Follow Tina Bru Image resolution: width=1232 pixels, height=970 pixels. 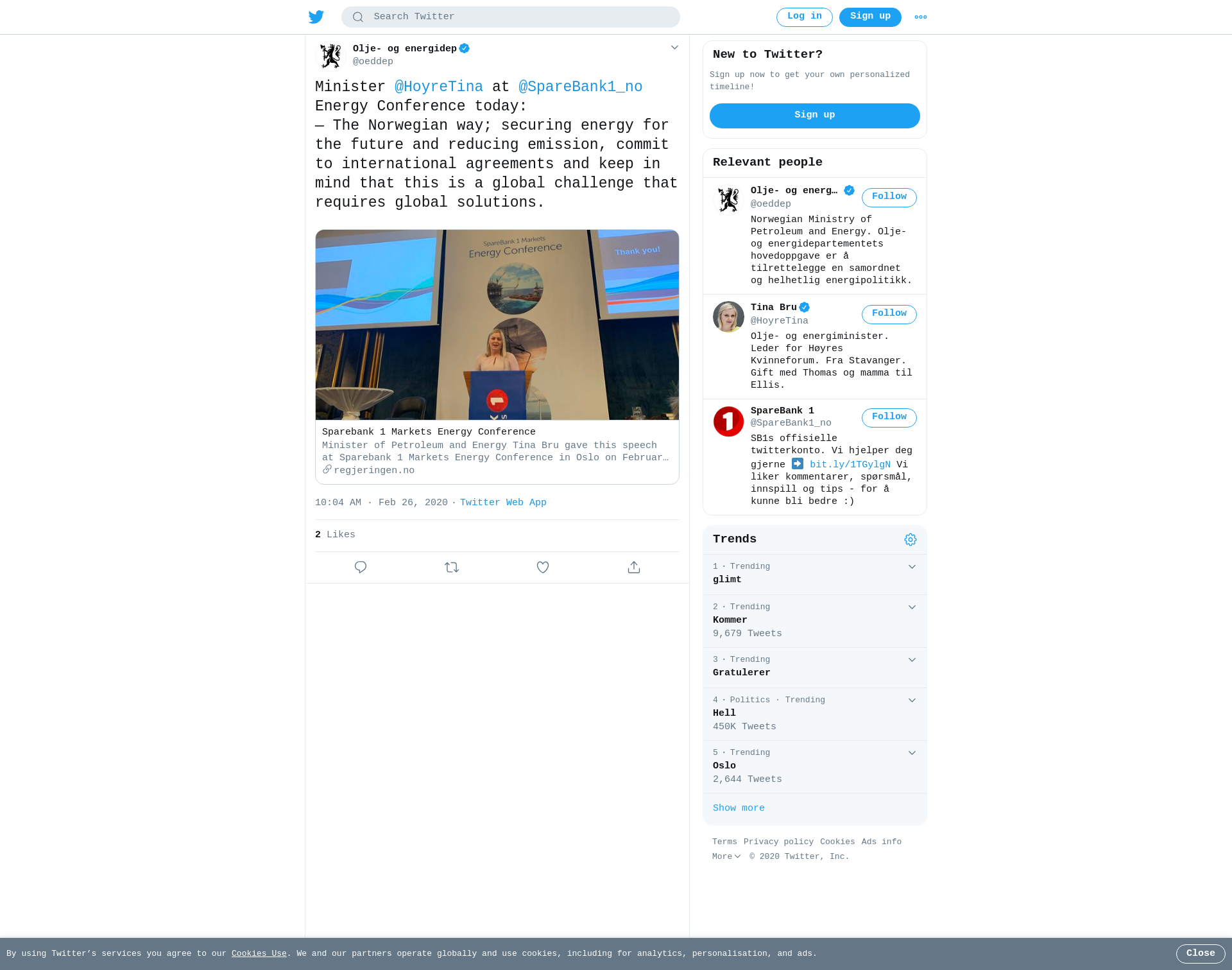889,314
